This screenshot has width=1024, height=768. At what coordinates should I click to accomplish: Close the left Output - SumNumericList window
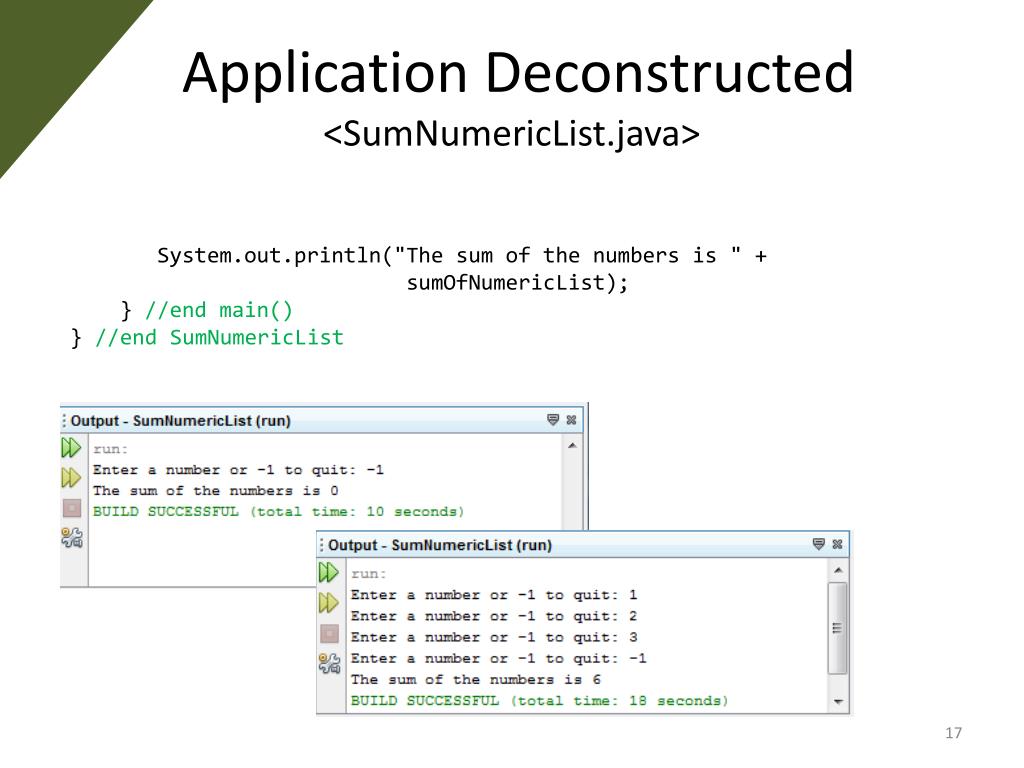click(x=571, y=420)
